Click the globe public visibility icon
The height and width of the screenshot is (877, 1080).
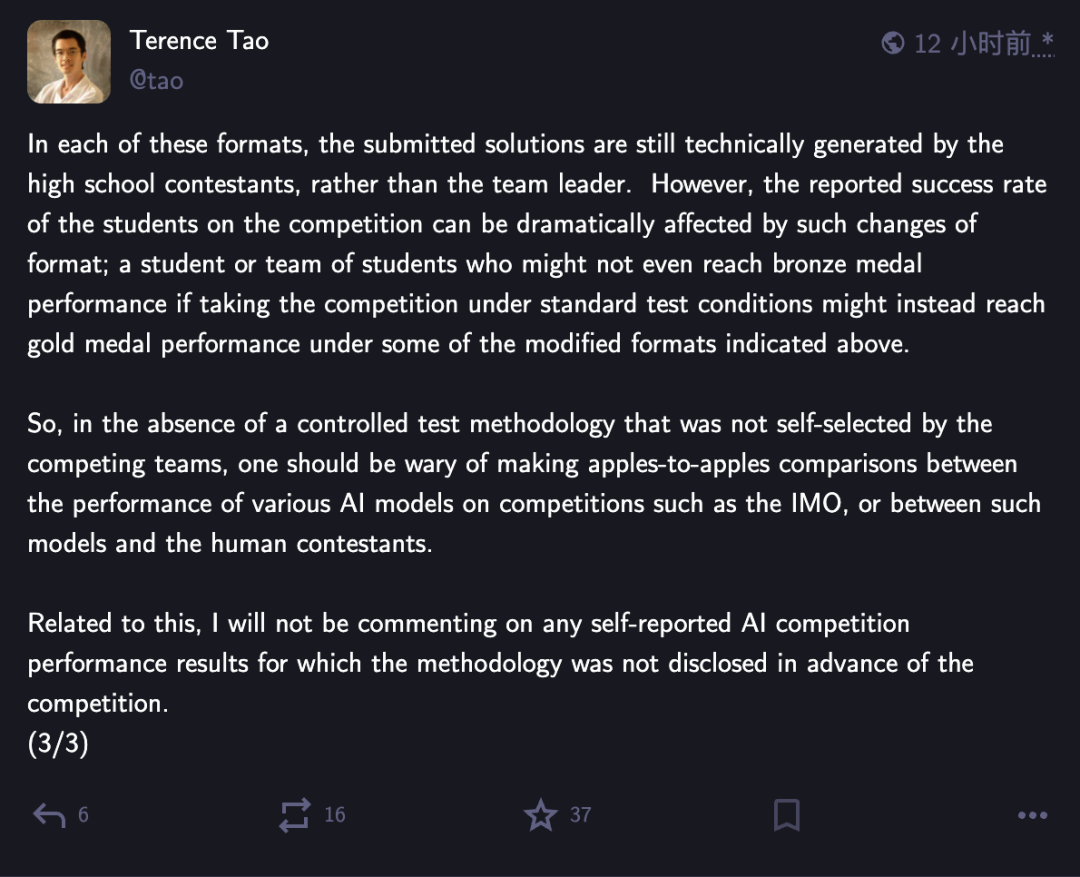[893, 43]
